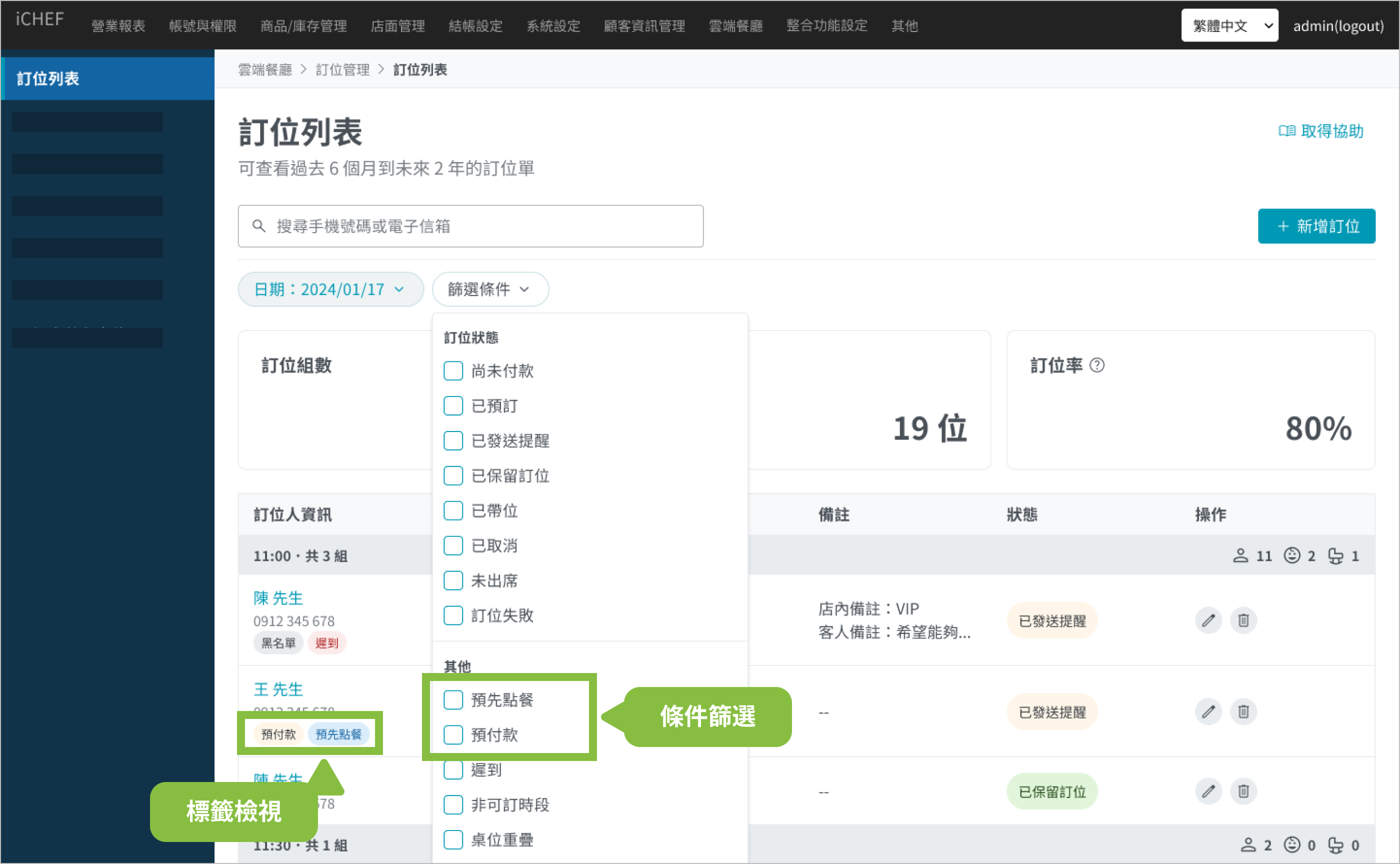
Task: Open the 繁體中文 language selector
Action: tap(1229, 25)
